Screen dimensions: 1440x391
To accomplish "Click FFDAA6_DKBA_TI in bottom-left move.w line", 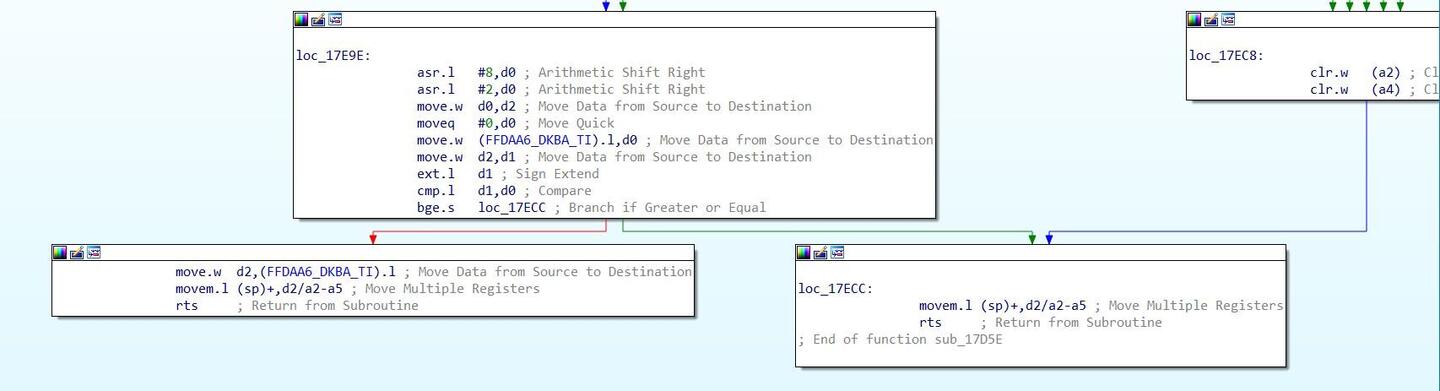I will [x=322, y=272].
